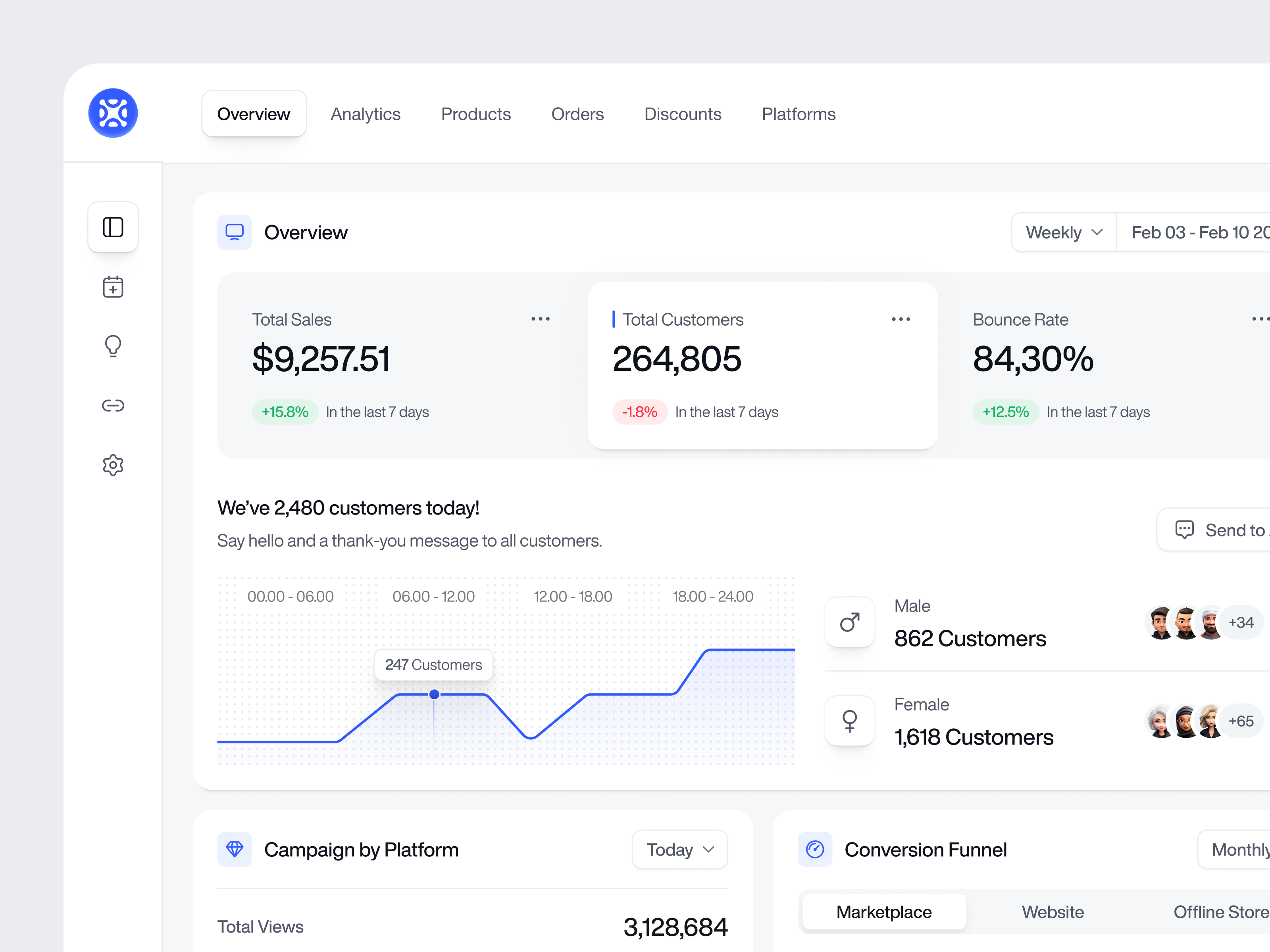Open the calendar sidebar icon
The height and width of the screenshot is (952, 1270).
coord(113,287)
